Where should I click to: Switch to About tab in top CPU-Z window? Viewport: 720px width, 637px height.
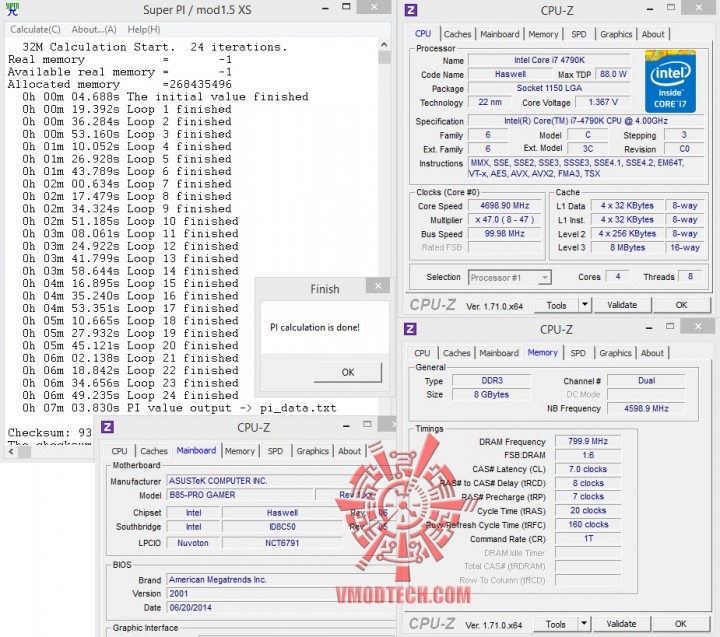(653, 34)
